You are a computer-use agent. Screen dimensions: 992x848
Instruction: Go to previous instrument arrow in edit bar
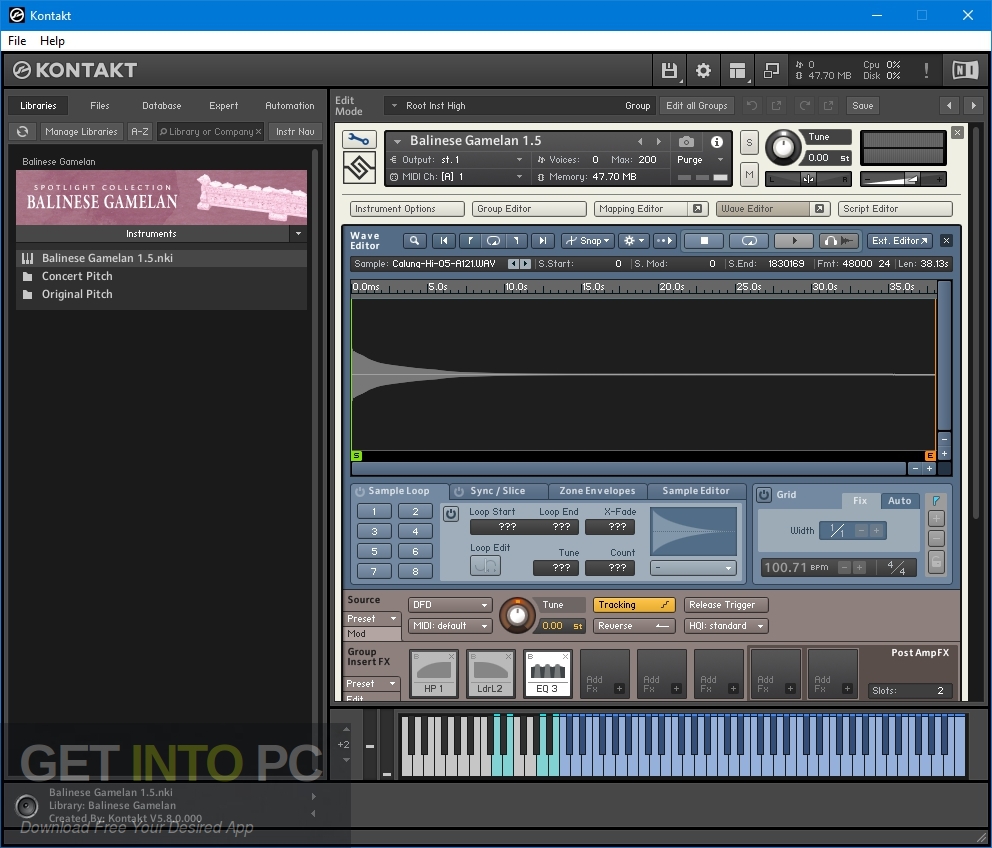[x=948, y=106]
